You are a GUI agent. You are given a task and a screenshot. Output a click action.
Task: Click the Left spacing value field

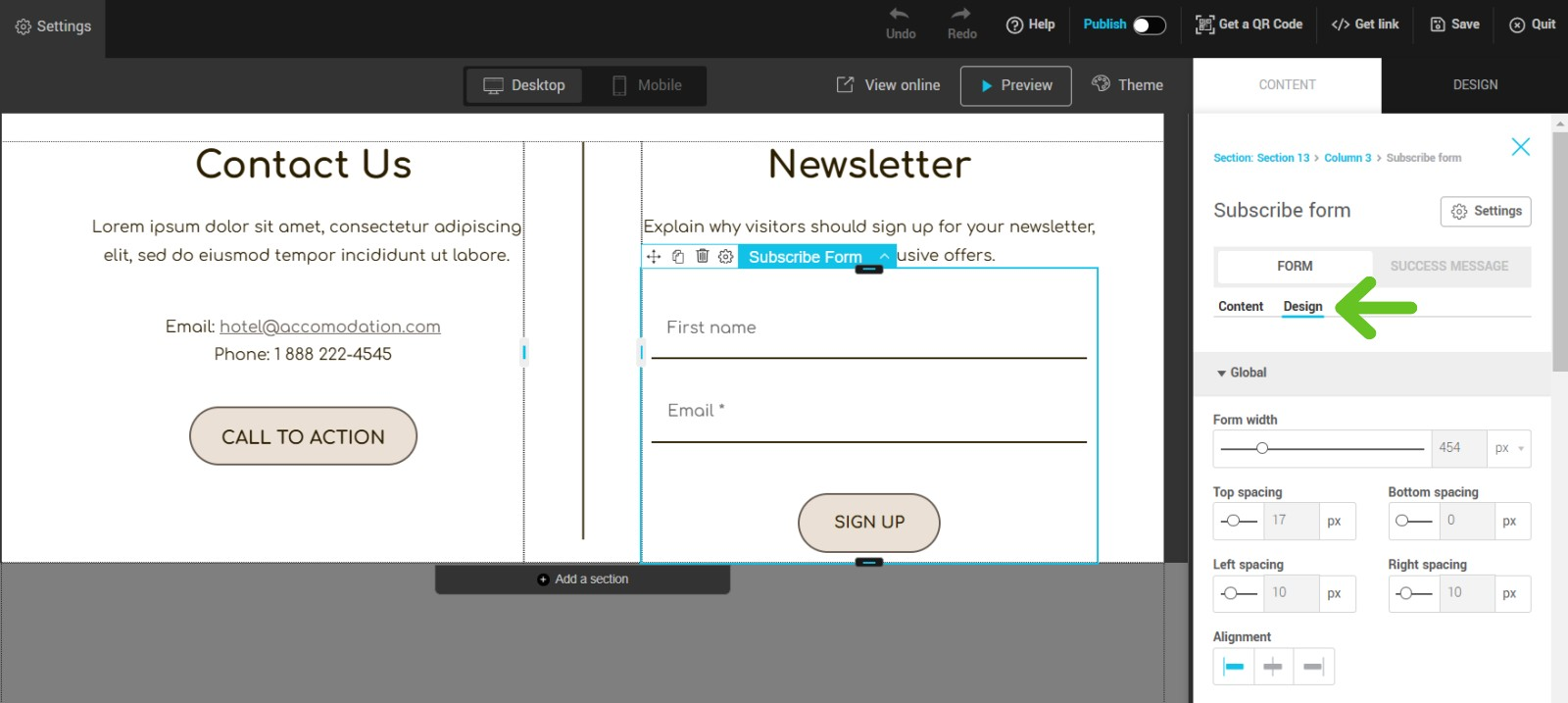pyautogui.click(x=1291, y=593)
